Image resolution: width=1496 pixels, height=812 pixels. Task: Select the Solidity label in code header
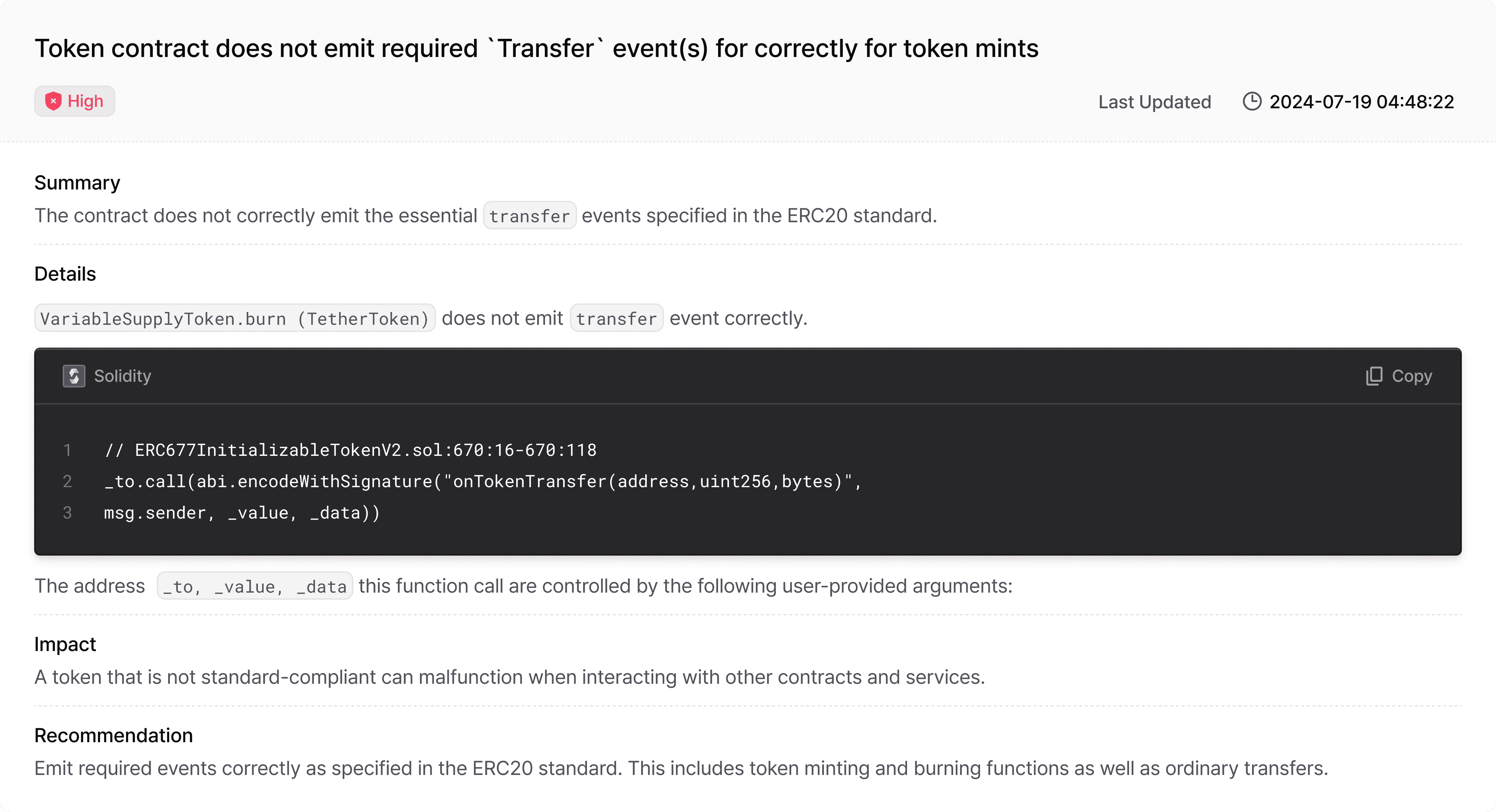[123, 376]
